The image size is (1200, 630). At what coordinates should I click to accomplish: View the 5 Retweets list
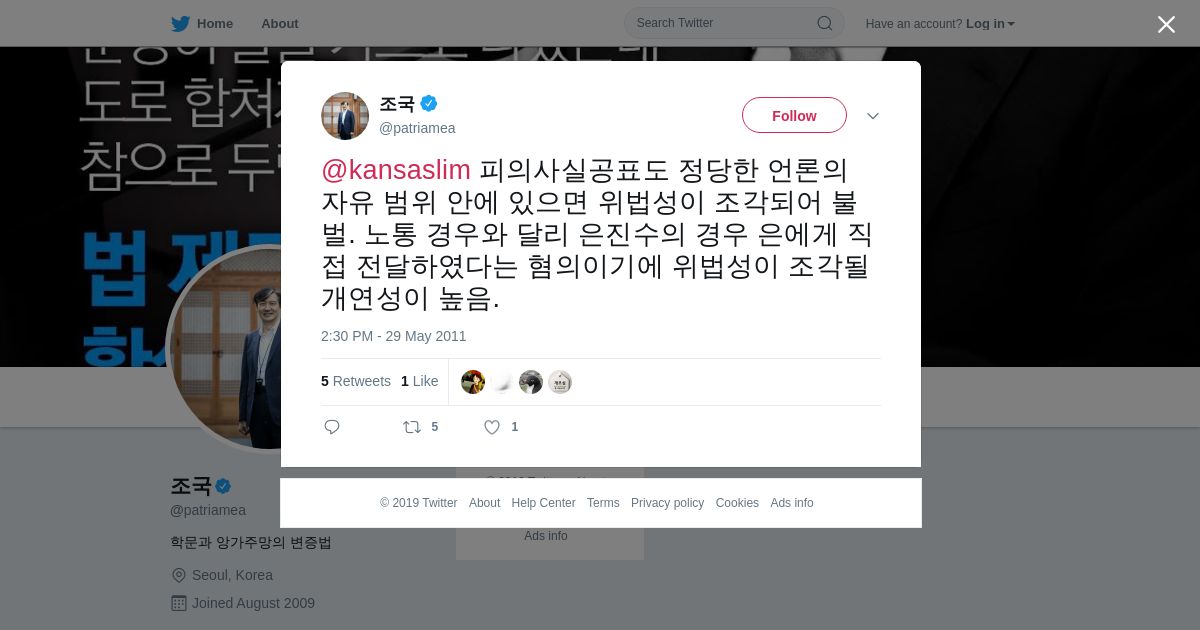356,381
